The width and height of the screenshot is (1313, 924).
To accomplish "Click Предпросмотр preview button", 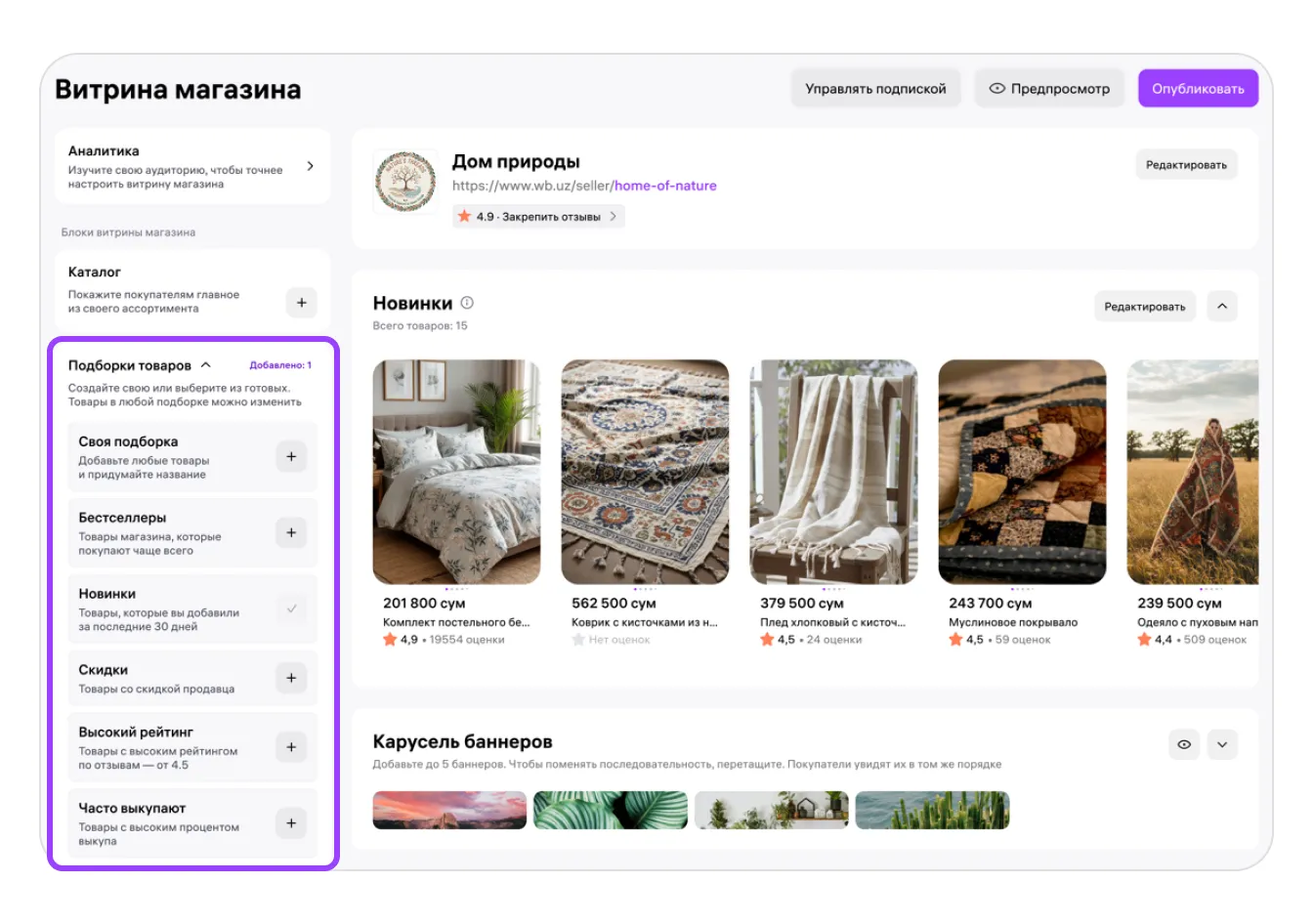I will [1049, 88].
